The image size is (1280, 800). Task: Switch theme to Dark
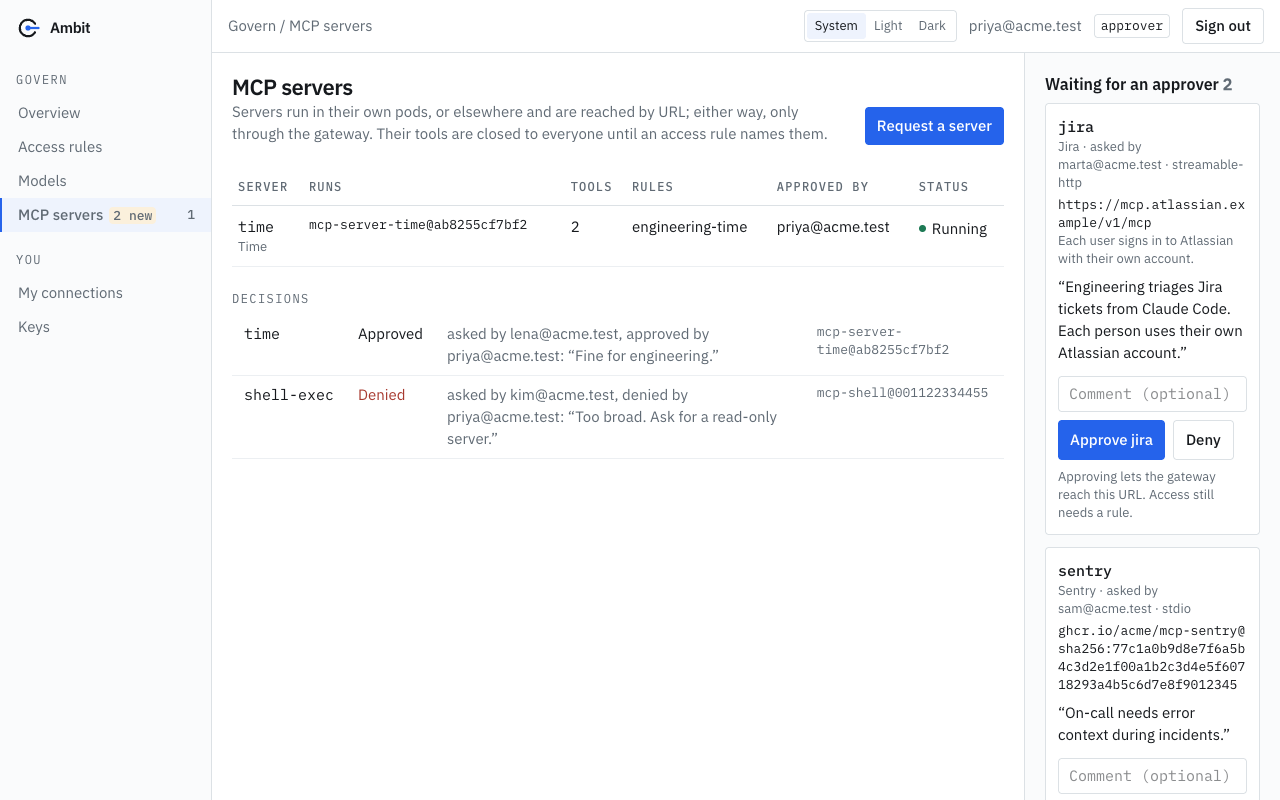(932, 26)
